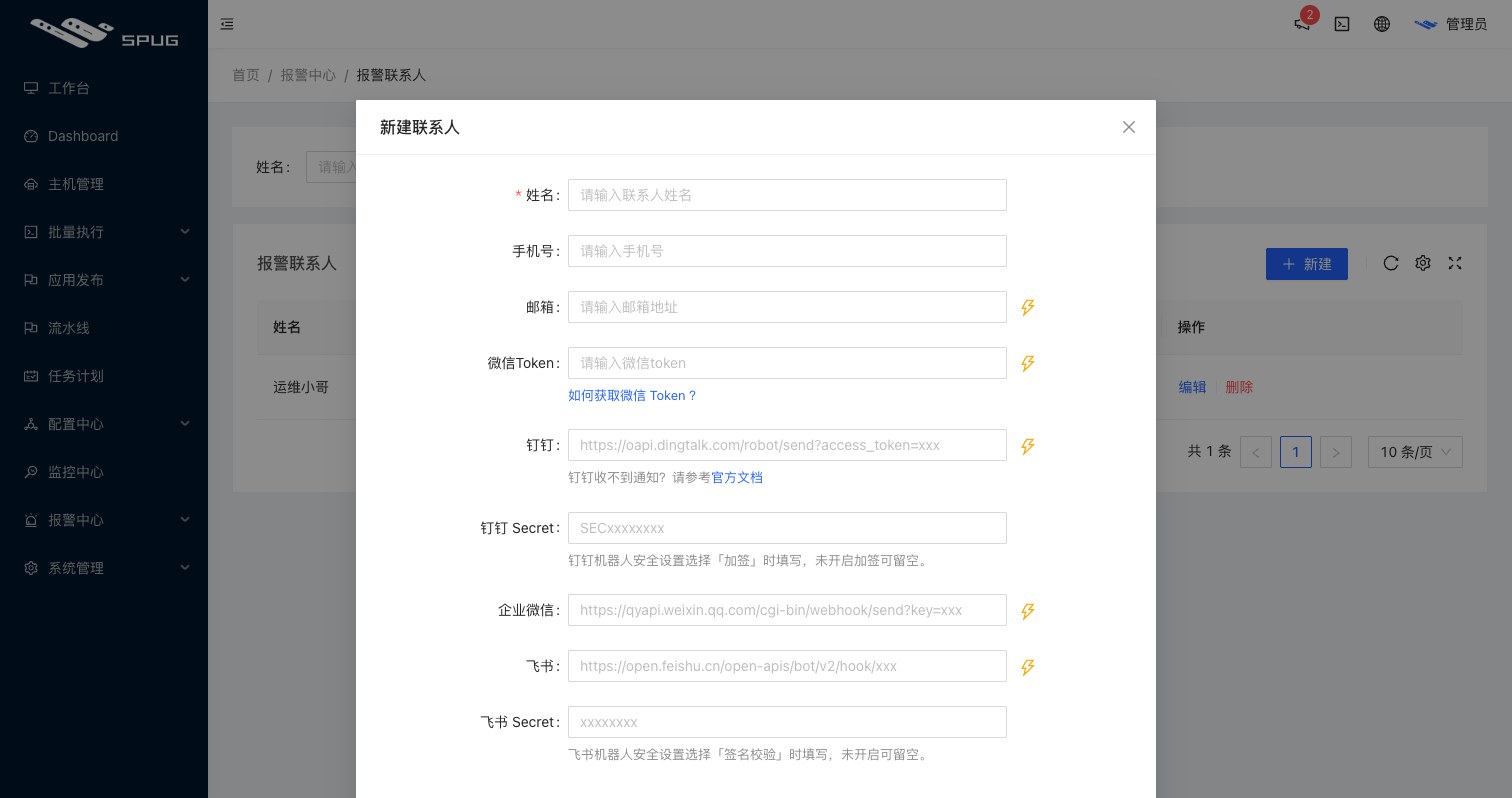This screenshot has width=1512, height=798.
Task: Click the 流水线 flag icon
Action: coord(31,328)
